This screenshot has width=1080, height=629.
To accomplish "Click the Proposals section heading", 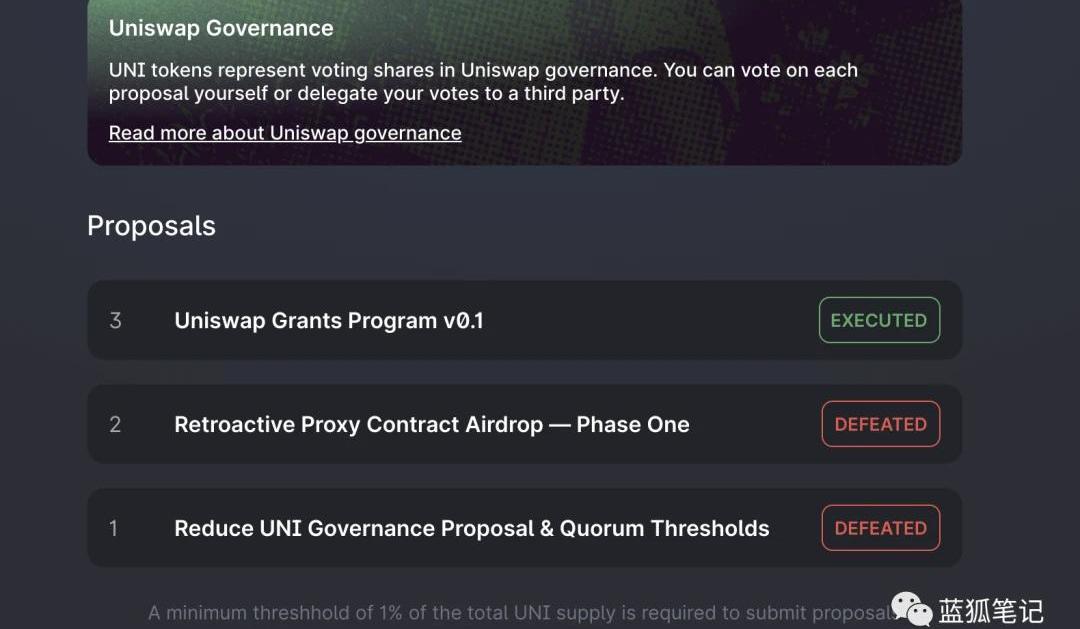I will 151,226.
